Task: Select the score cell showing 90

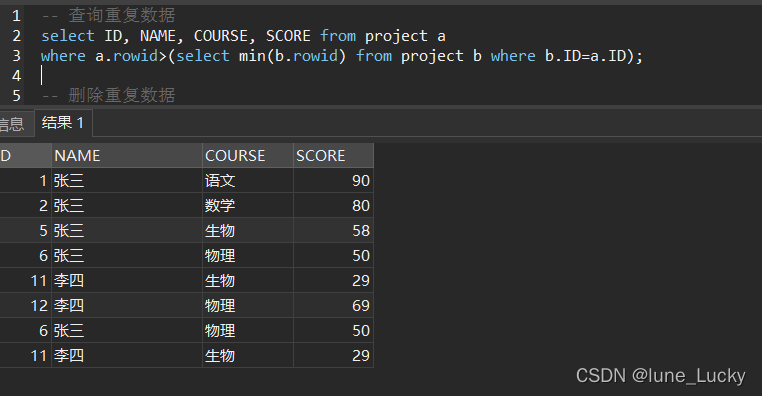Action: coord(333,181)
